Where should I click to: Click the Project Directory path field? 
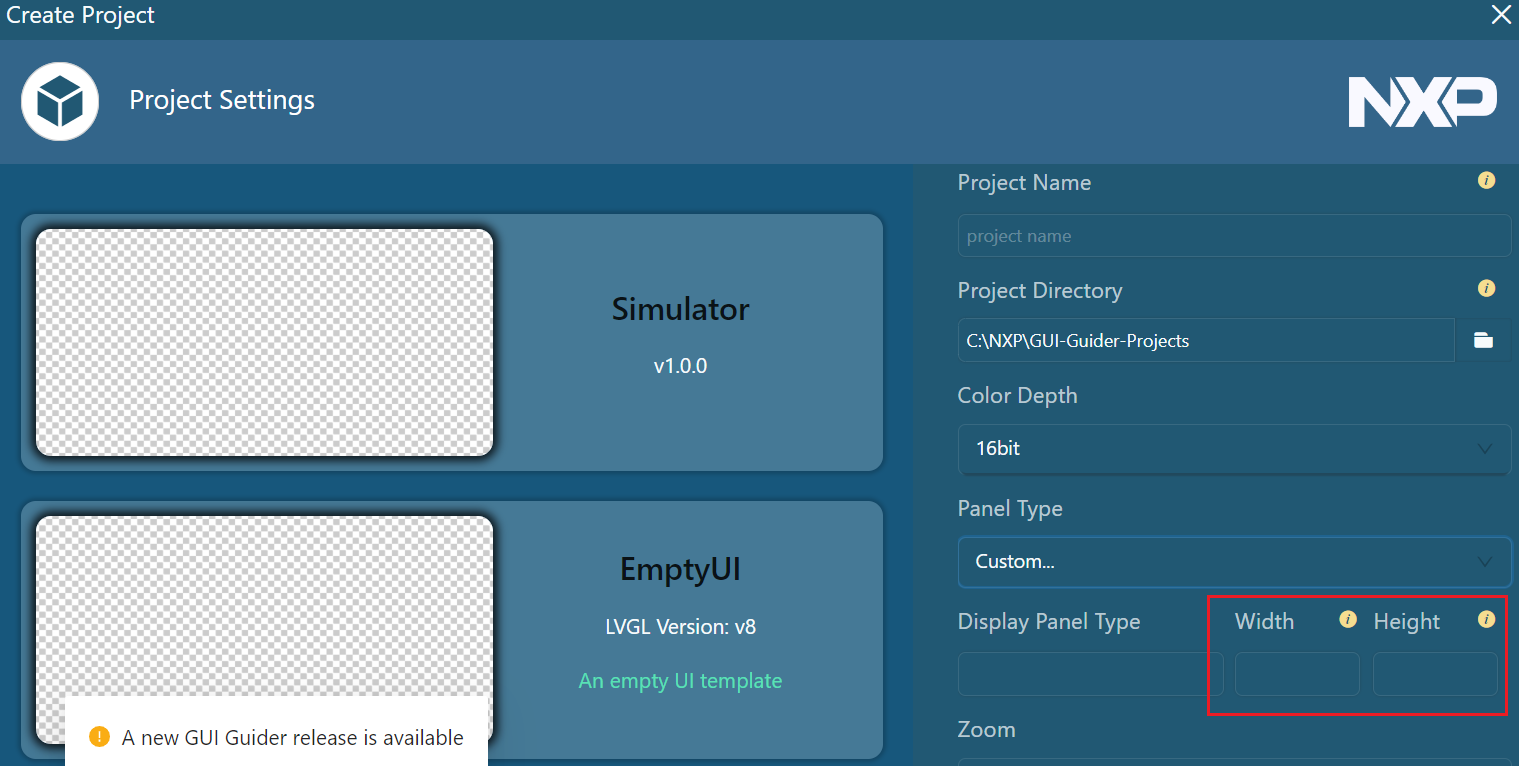pos(1205,340)
